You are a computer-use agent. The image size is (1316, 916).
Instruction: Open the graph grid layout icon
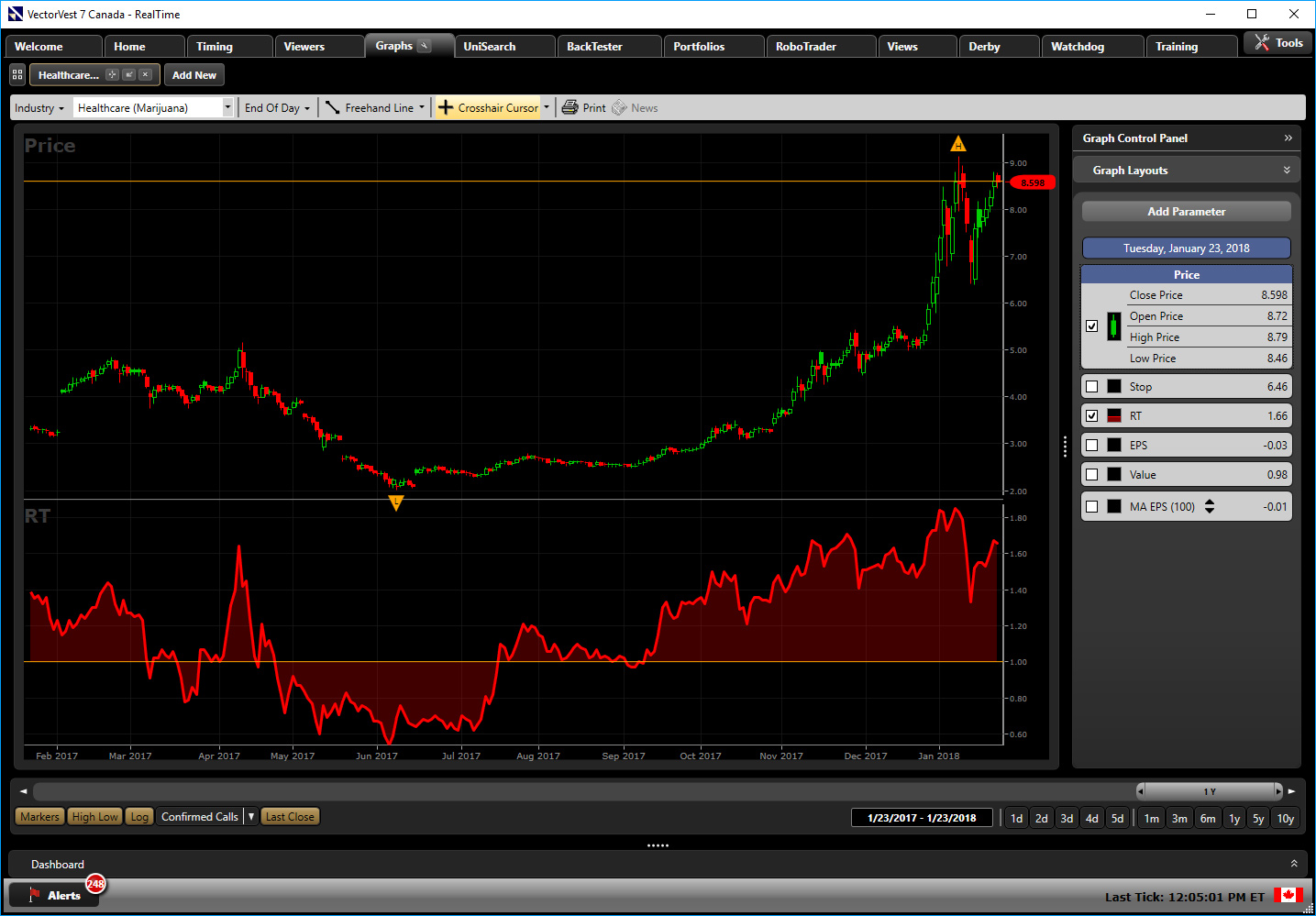pyautogui.click(x=17, y=75)
